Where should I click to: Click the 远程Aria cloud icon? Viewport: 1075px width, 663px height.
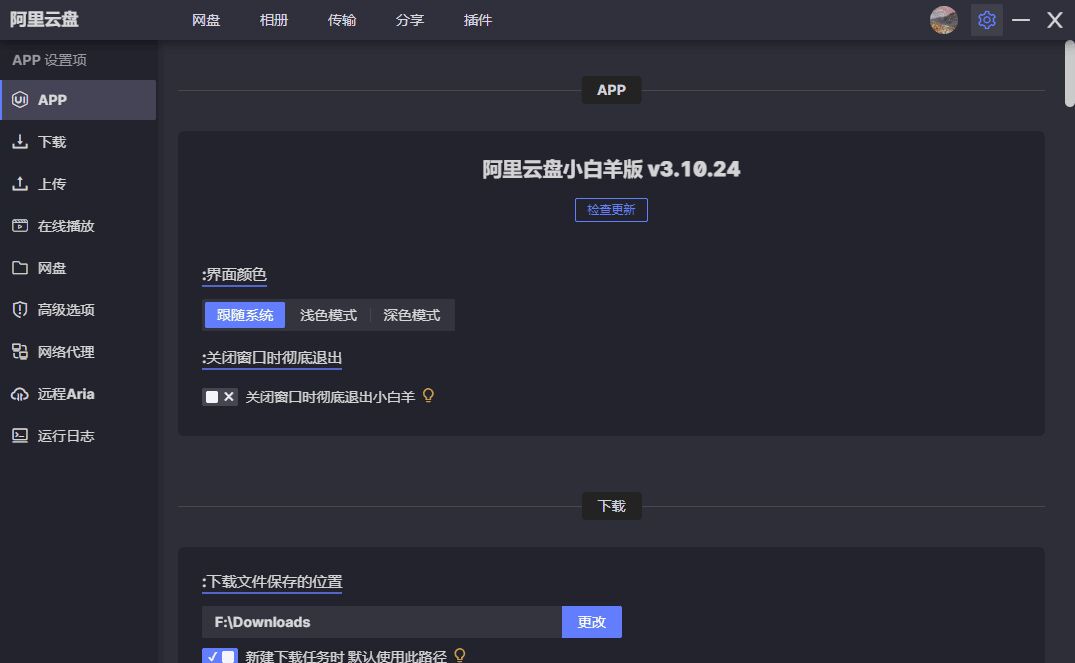(x=20, y=394)
